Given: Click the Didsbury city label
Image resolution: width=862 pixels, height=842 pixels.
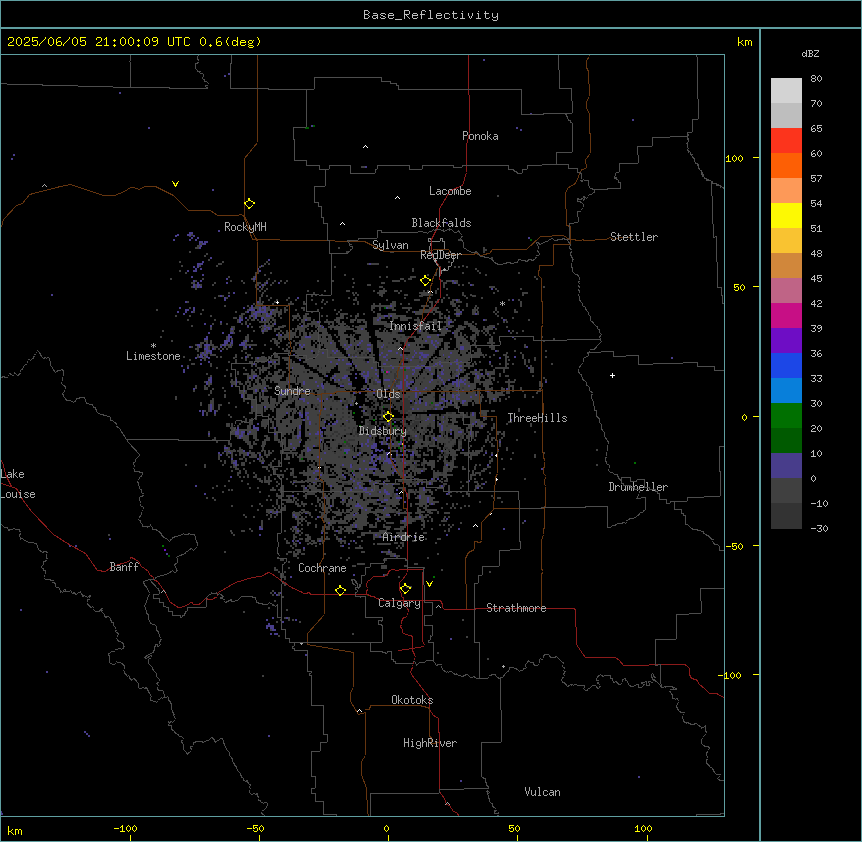Looking at the screenshot, I should coord(383,431).
